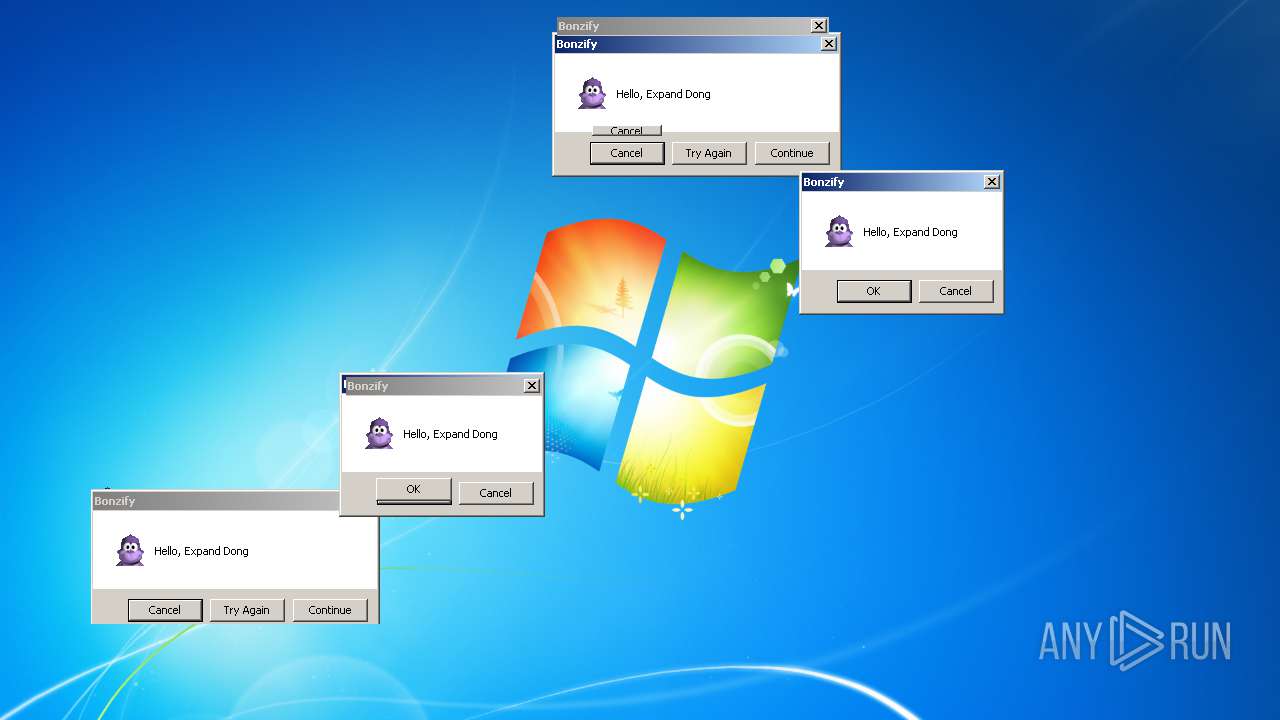1280x720 pixels.
Task: Click "Hello, Expand Dong" text in the right-side dialog
Action: click(x=911, y=232)
